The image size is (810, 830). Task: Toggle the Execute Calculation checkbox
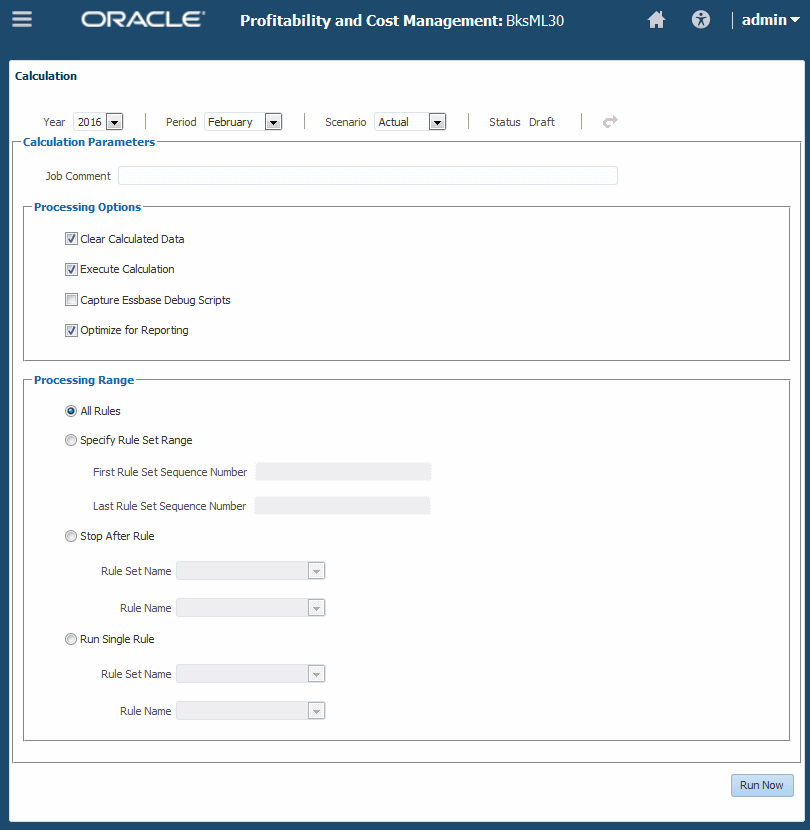coord(71,269)
